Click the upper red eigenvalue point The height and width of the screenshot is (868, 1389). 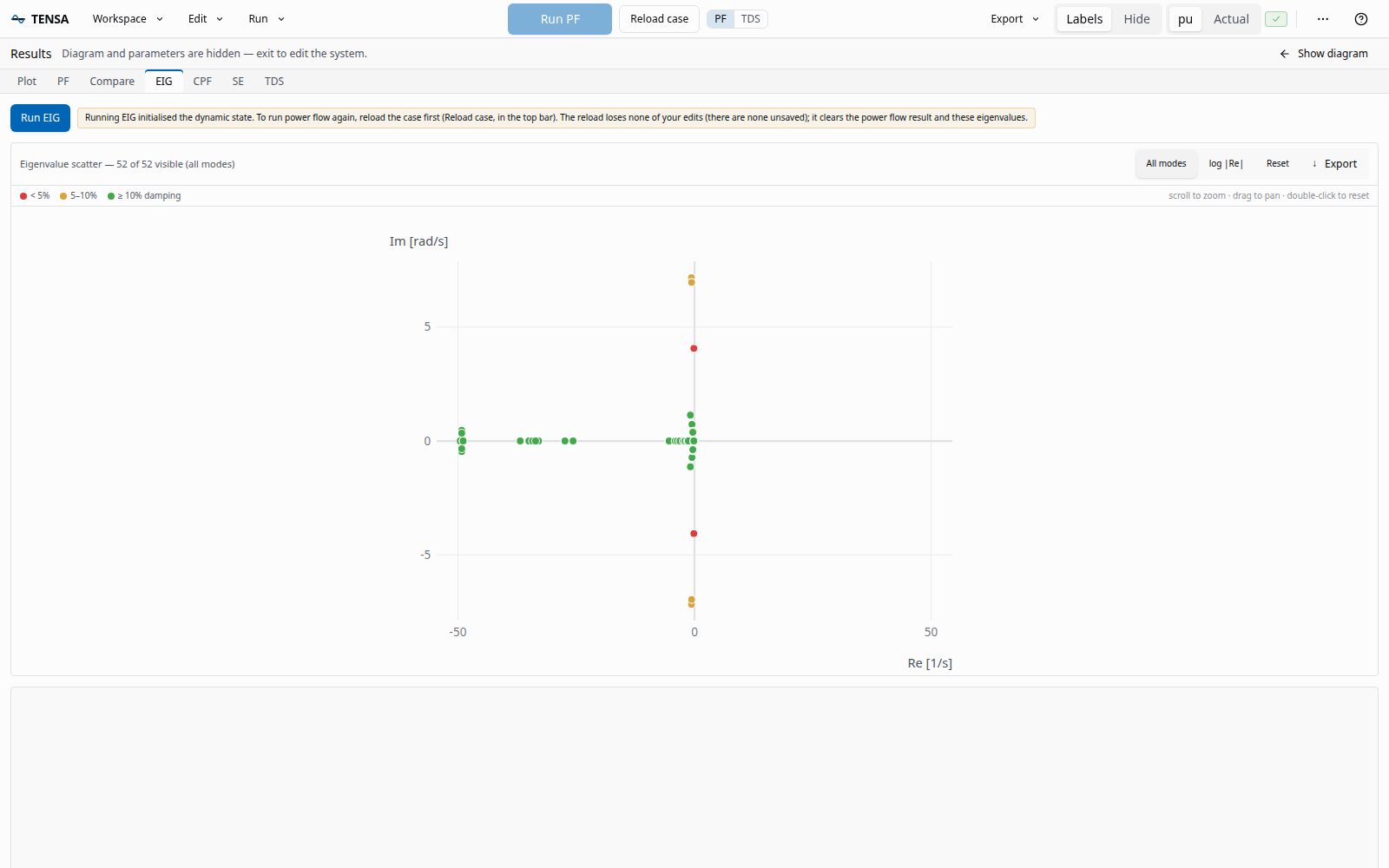pos(694,349)
